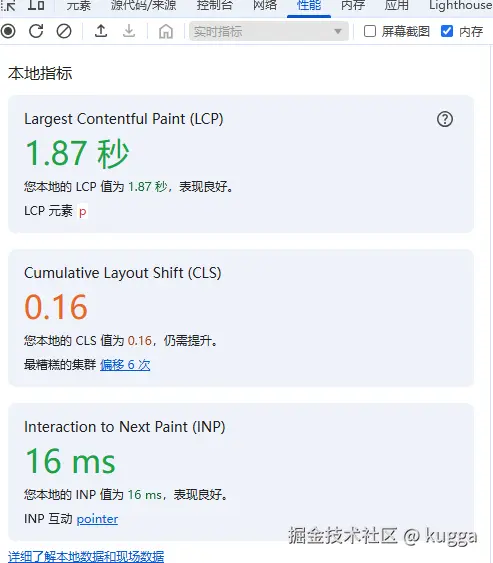Go to the home landing page icon
This screenshot has height=563, width=493.
point(166,32)
